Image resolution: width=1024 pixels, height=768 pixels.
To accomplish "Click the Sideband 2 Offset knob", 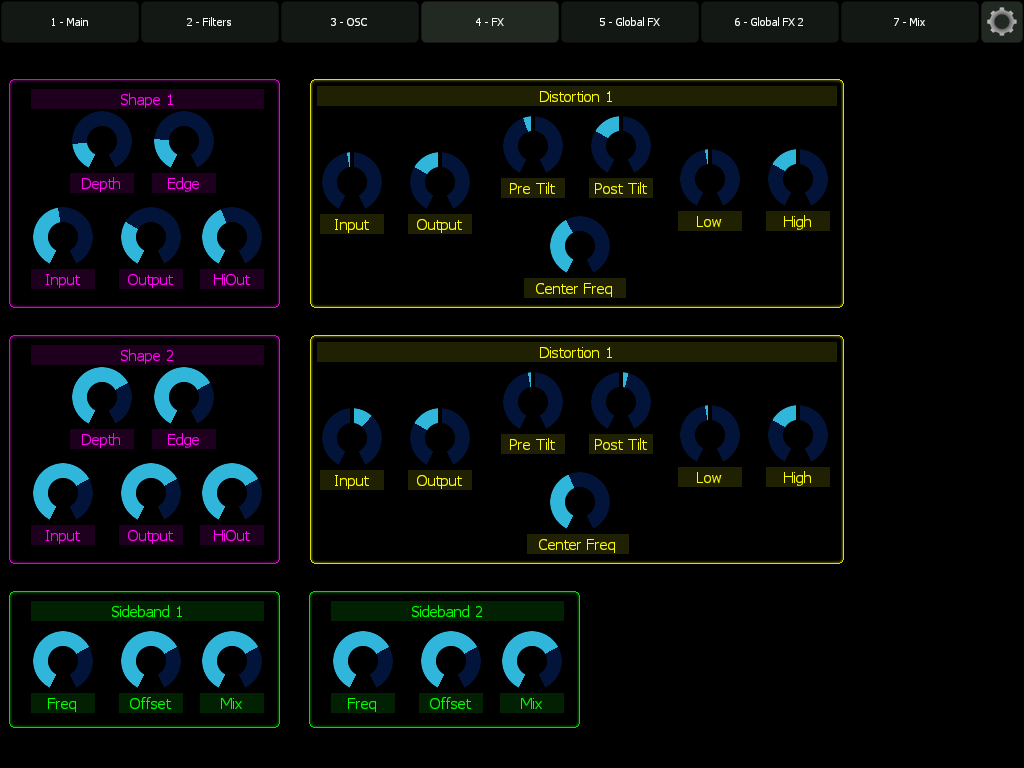I will pos(451,660).
